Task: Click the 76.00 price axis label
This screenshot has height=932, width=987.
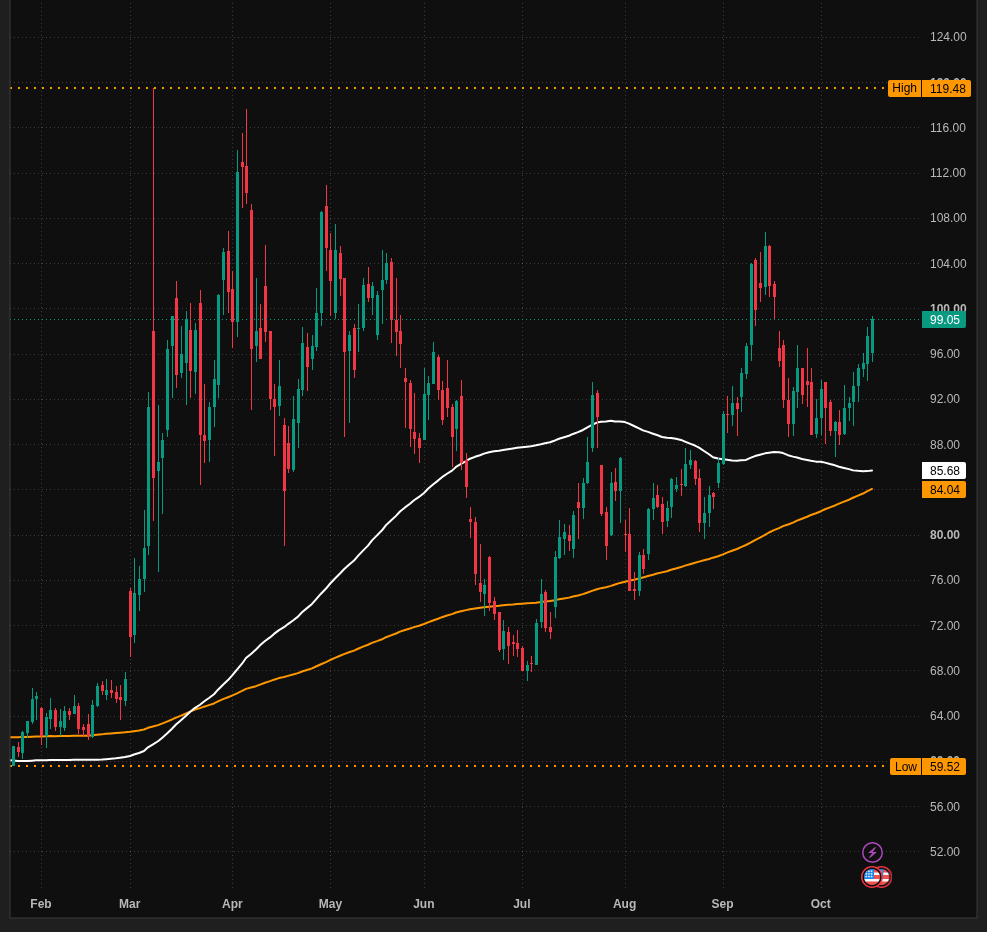Action: [x=945, y=580]
